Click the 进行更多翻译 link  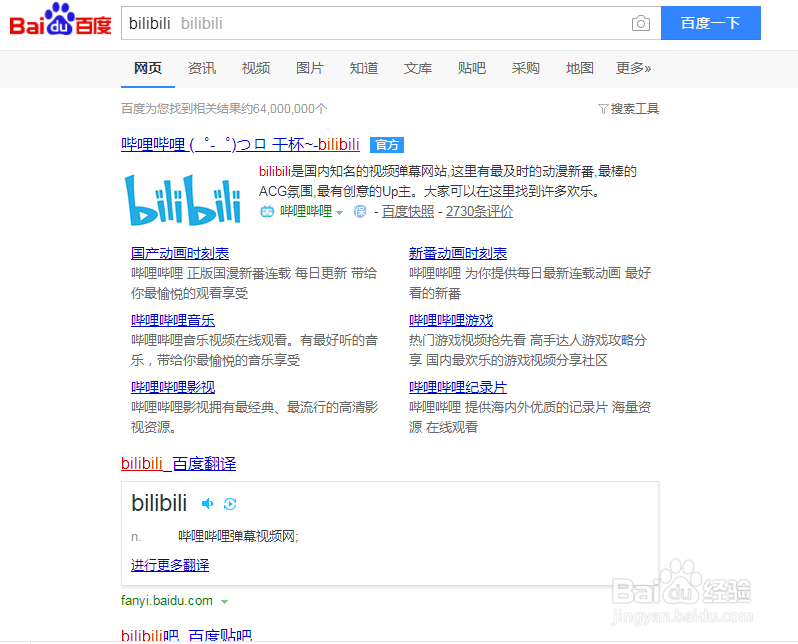(x=170, y=565)
